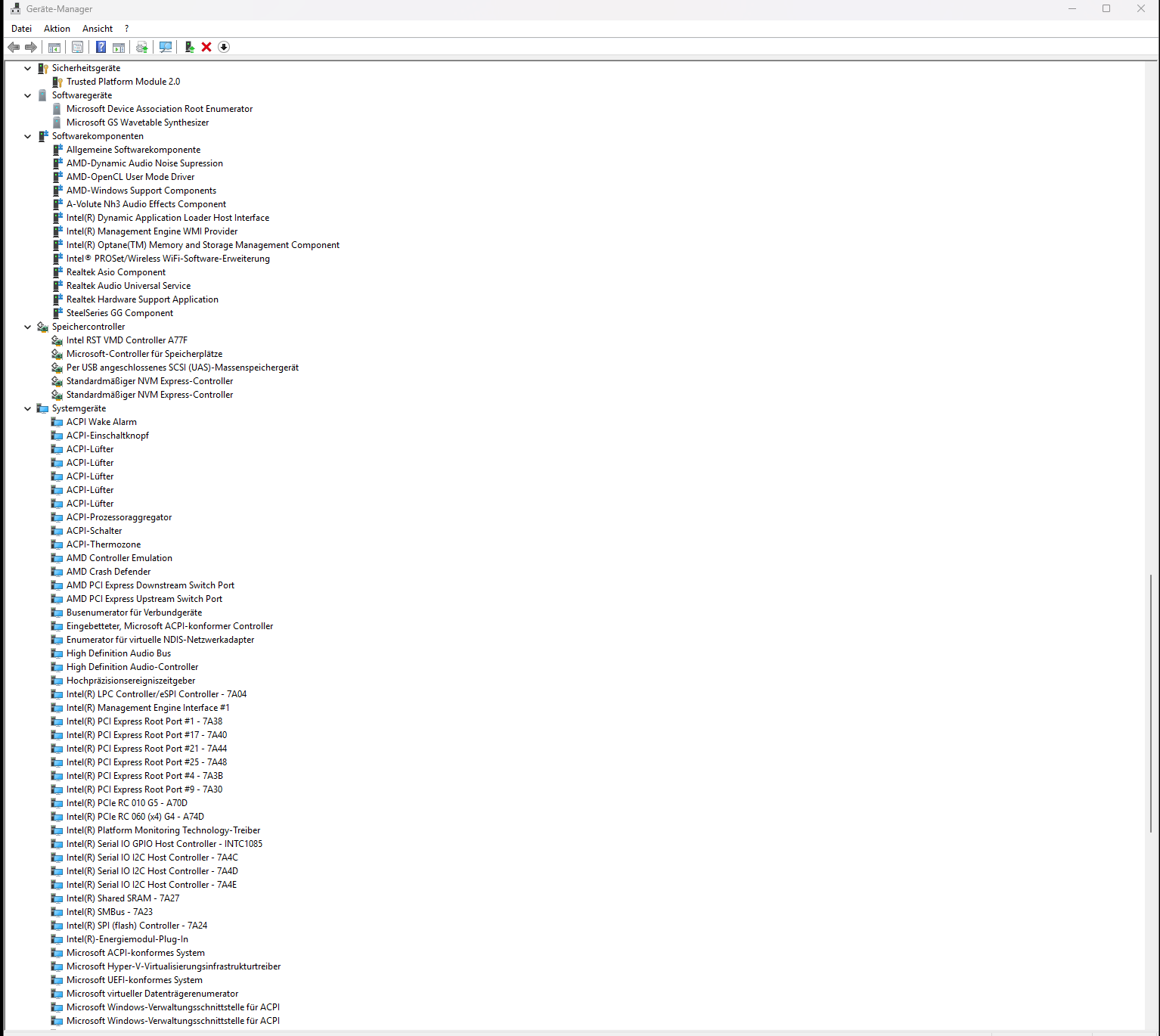Click the red X uninstall device icon
1160x1036 pixels.
click(x=206, y=47)
